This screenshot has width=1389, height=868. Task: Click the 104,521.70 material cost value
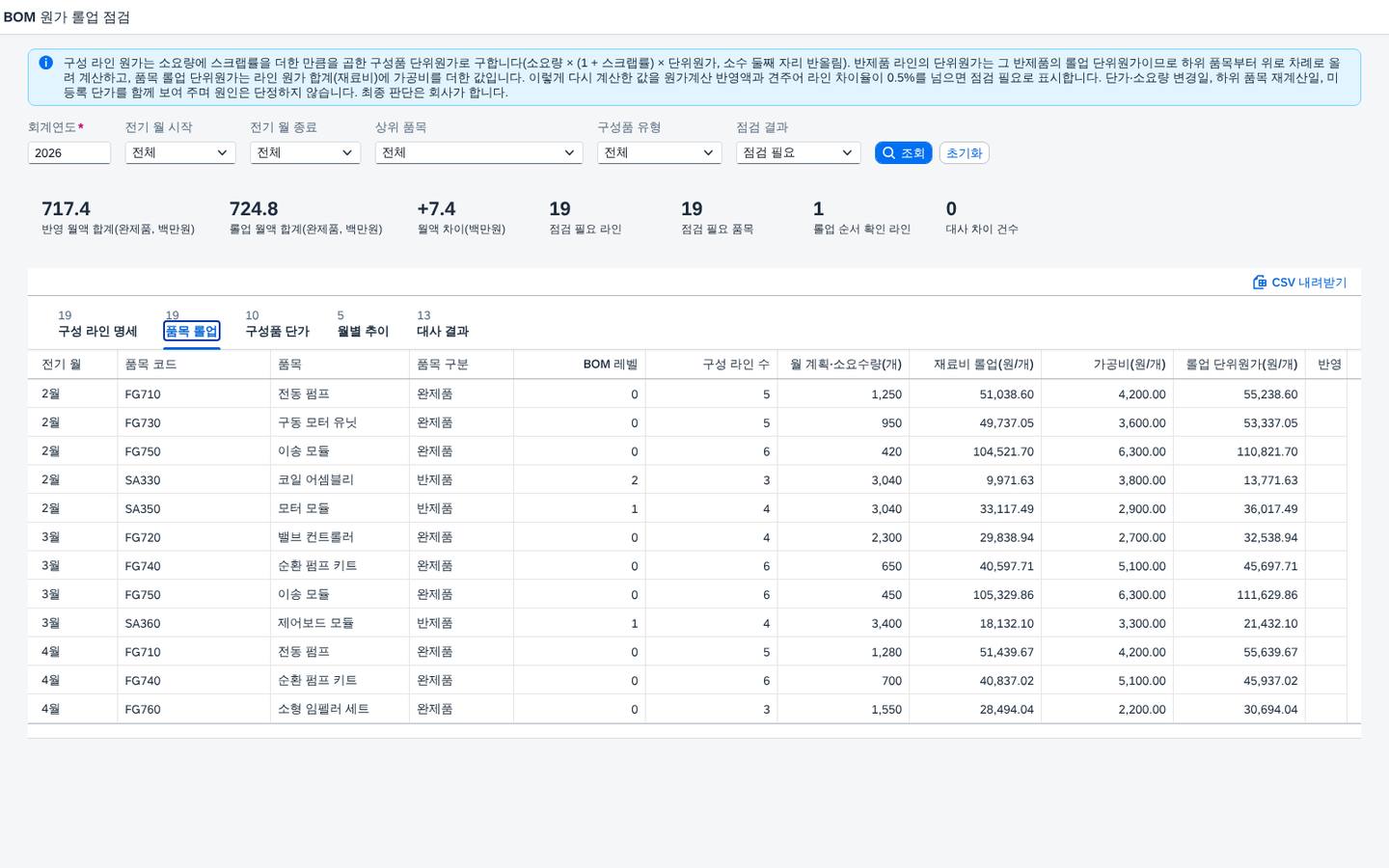point(1003,451)
